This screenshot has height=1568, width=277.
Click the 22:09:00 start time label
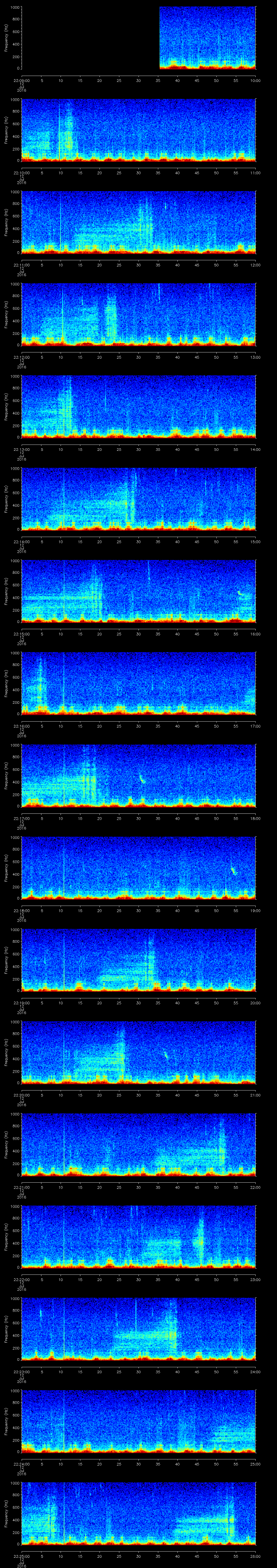21,80
